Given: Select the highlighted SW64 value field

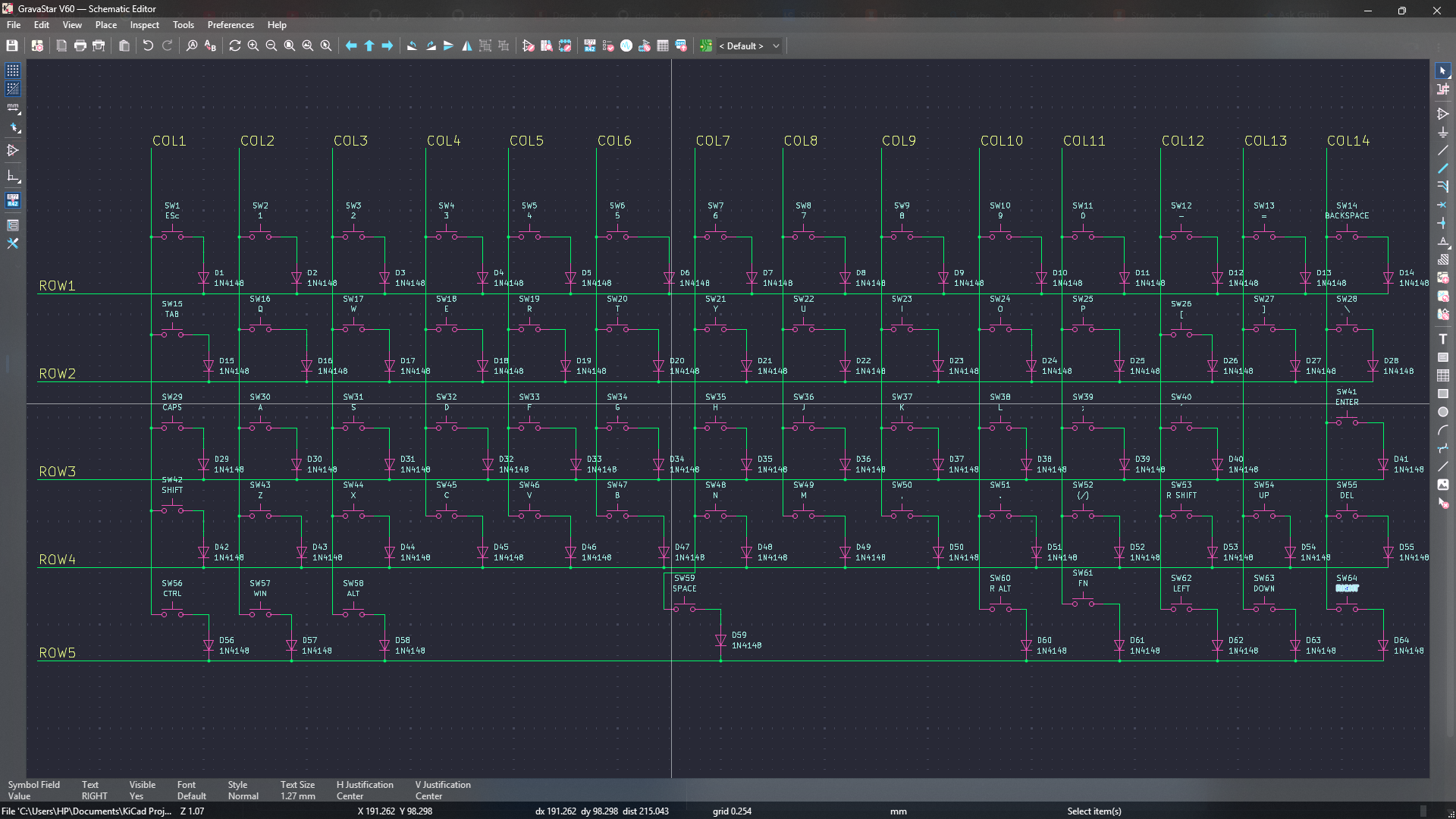Looking at the screenshot, I should tap(1347, 588).
